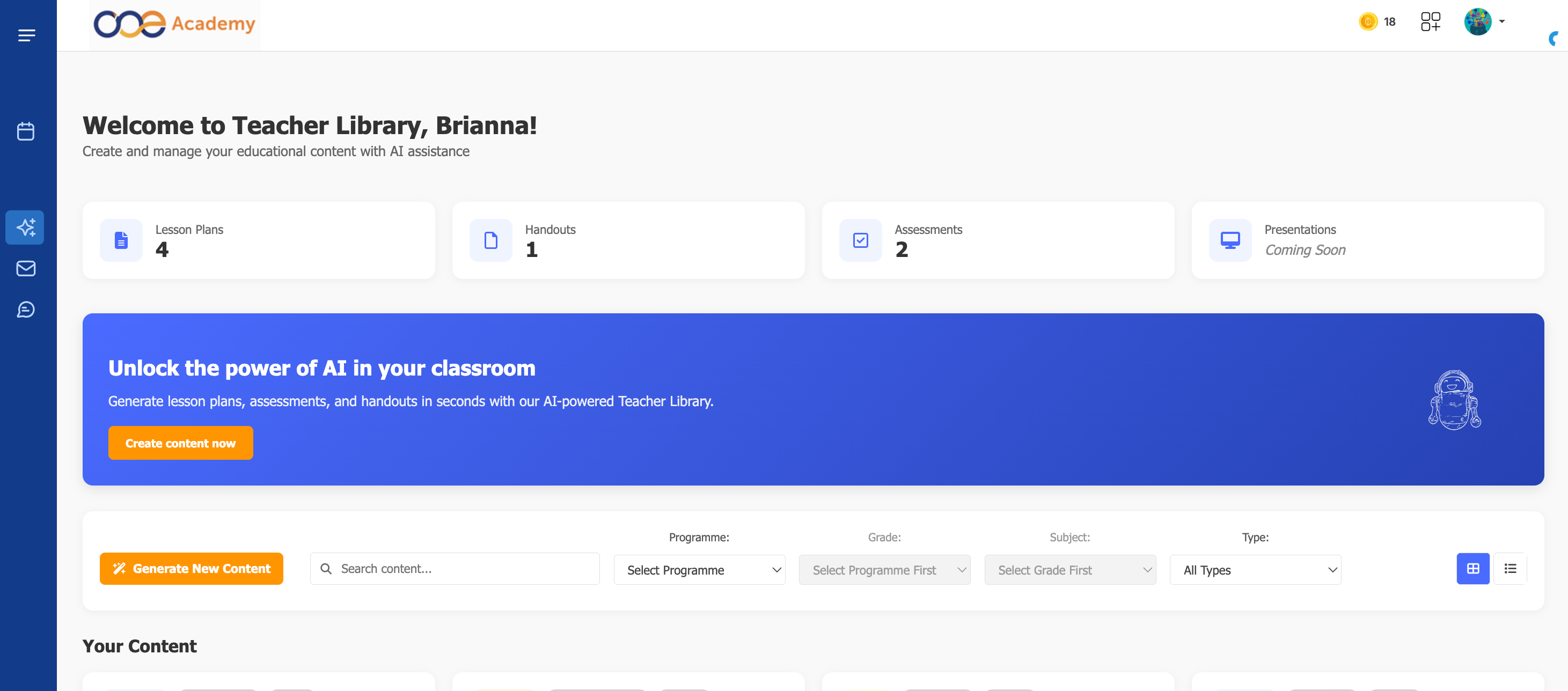Open the Subject dropdown
The width and height of the screenshot is (1568, 691).
[1070, 570]
